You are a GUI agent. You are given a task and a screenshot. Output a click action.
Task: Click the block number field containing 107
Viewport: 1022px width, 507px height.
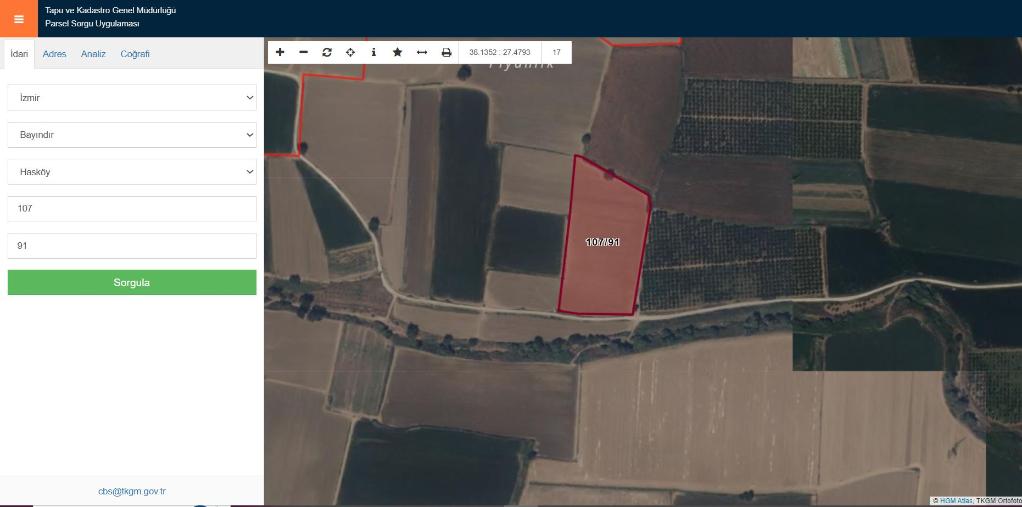coord(131,209)
